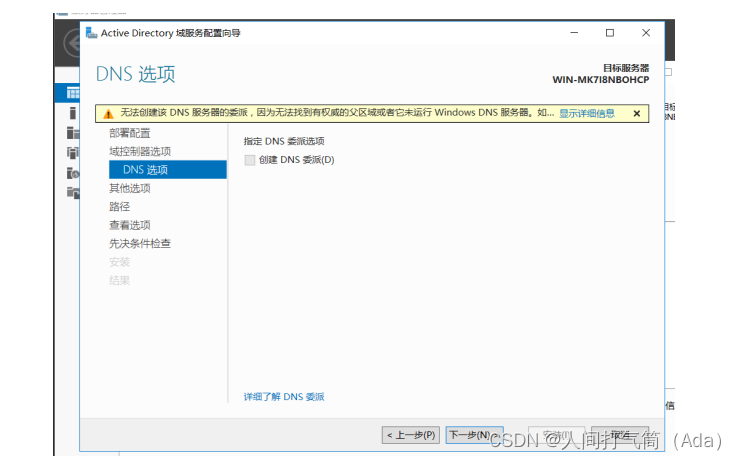Click the large DNS 选项 page heading
This screenshot has height=460, width=737.
click(x=135, y=74)
